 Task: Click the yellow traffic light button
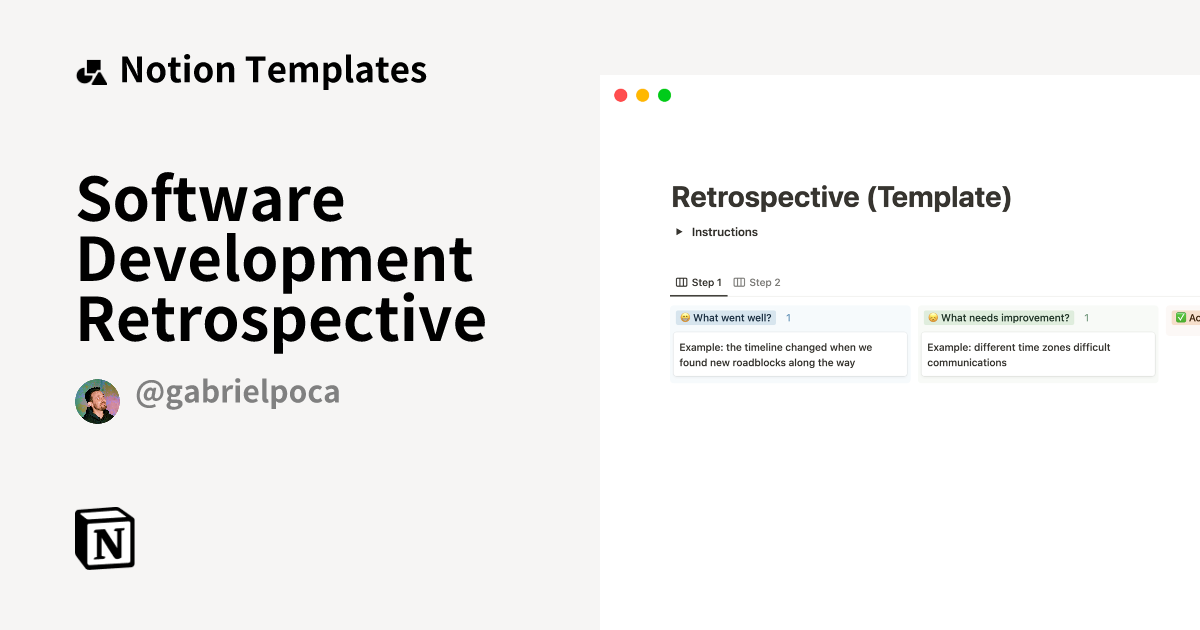click(x=642, y=94)
